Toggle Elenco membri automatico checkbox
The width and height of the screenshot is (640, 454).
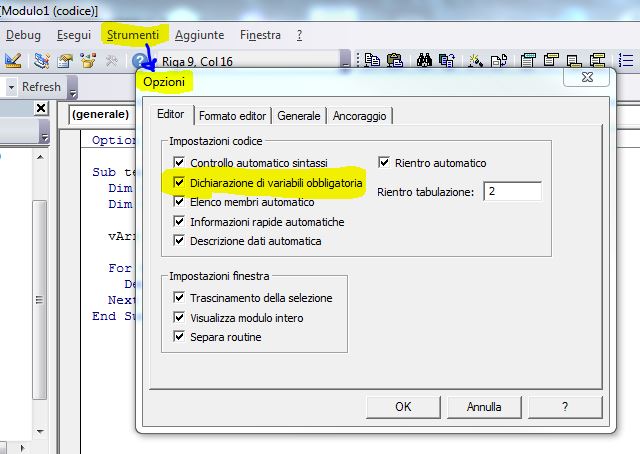coord(179,201)
